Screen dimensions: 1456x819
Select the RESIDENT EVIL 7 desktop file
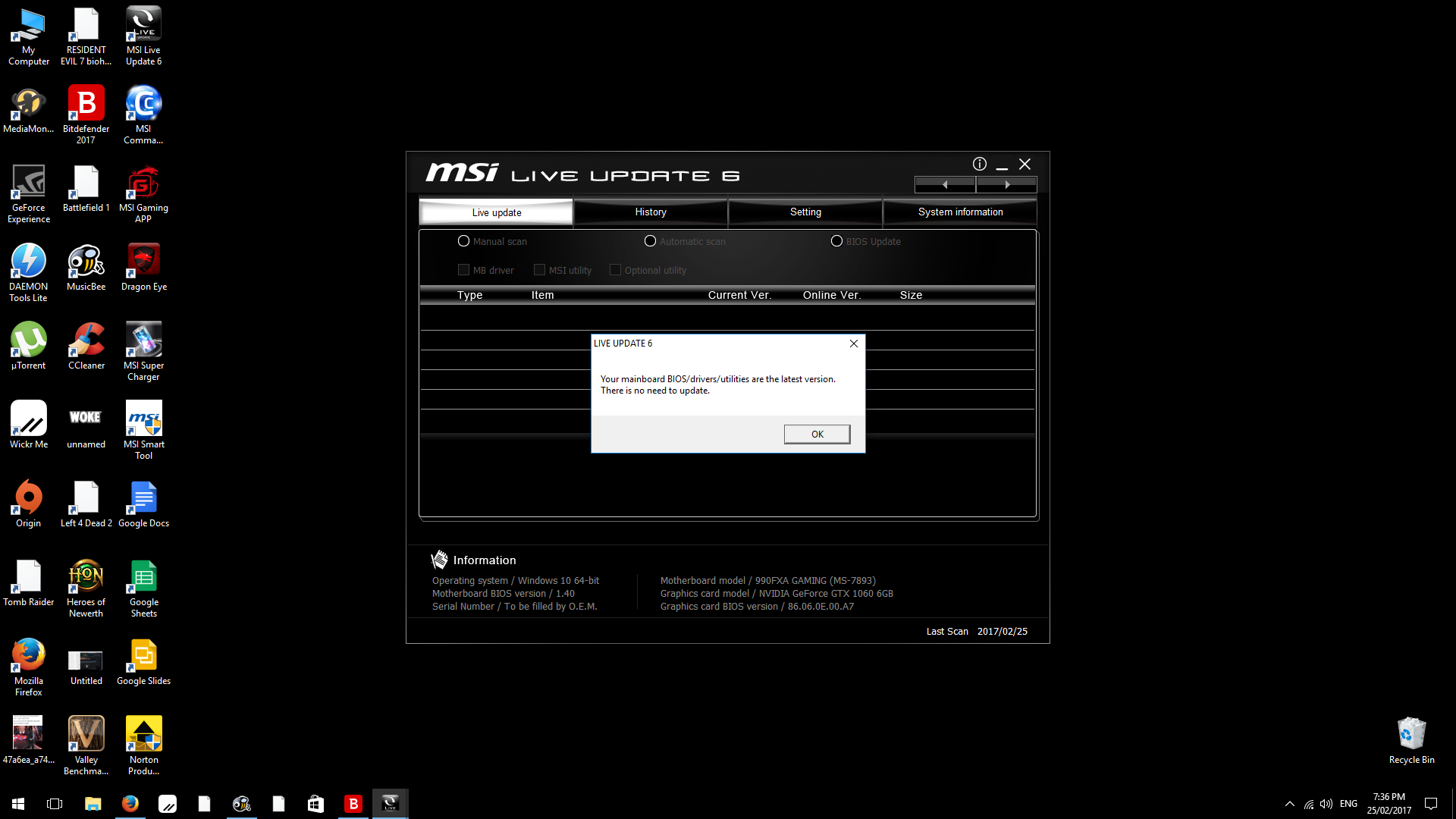(x=86, y=36)
